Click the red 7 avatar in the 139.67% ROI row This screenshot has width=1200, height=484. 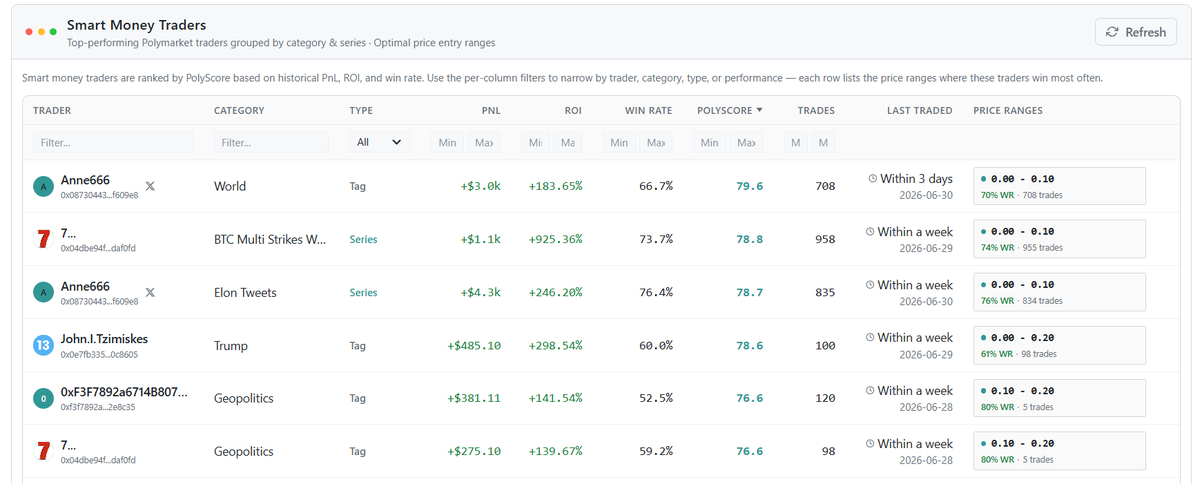43,451
